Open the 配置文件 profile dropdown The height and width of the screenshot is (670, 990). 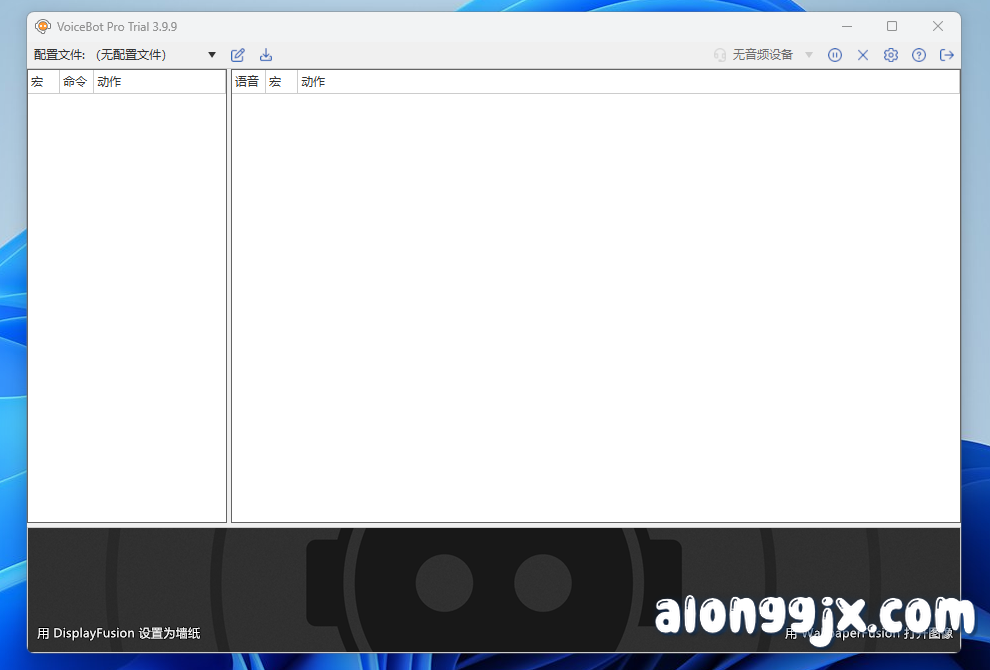211,55
